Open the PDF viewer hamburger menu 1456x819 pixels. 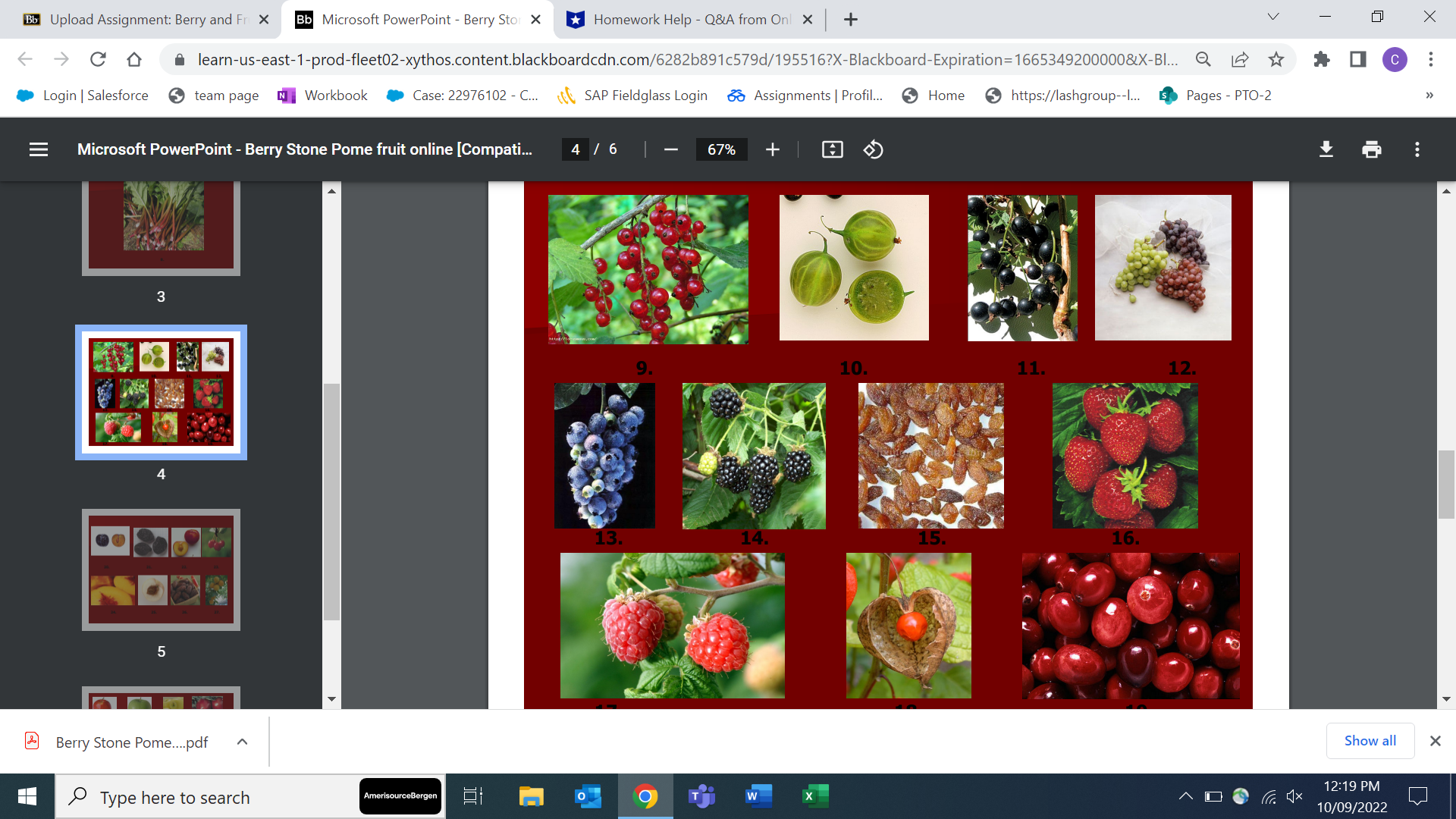(x=38, y=149)
